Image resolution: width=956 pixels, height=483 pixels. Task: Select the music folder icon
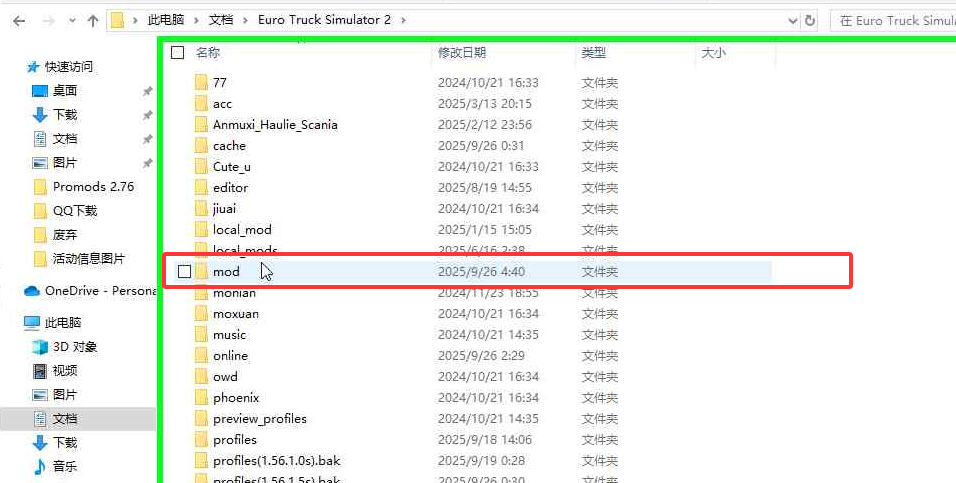coord(201,335)
